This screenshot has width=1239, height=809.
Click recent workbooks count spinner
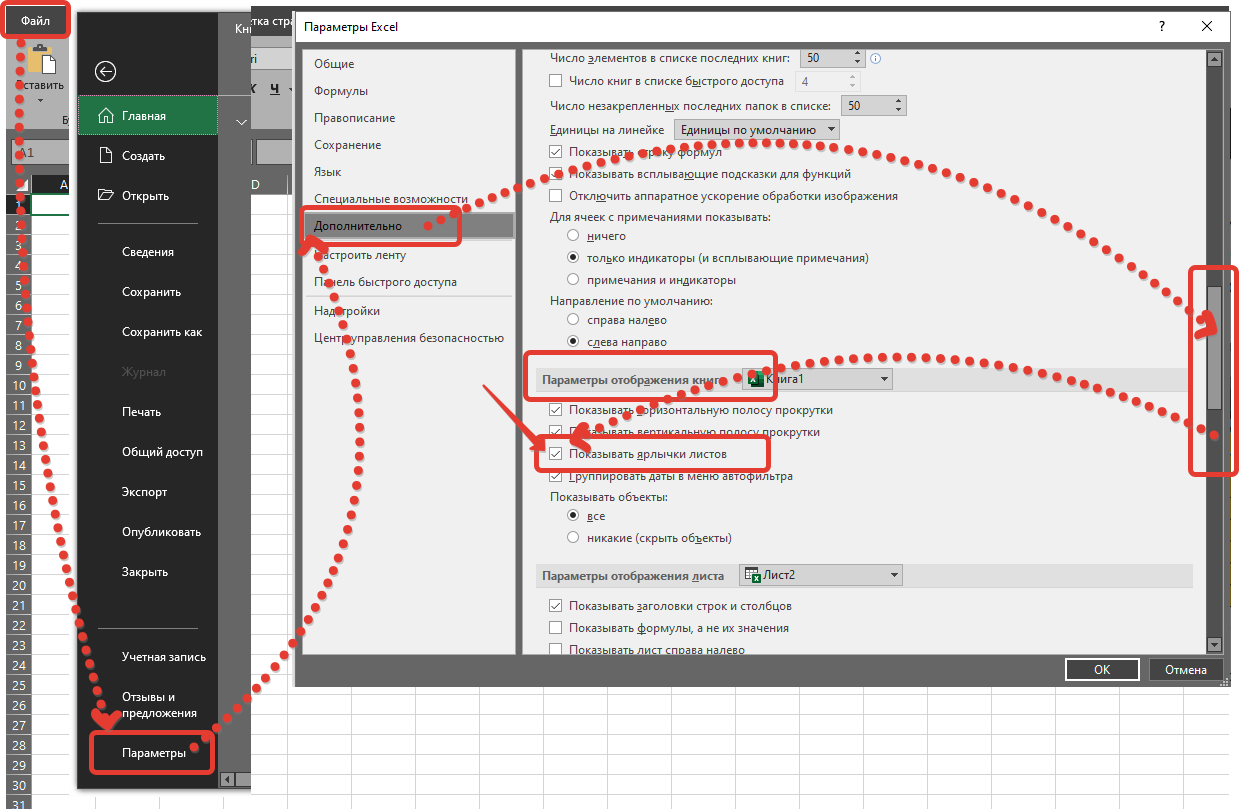pyautogui.click(x=860, y=59)
